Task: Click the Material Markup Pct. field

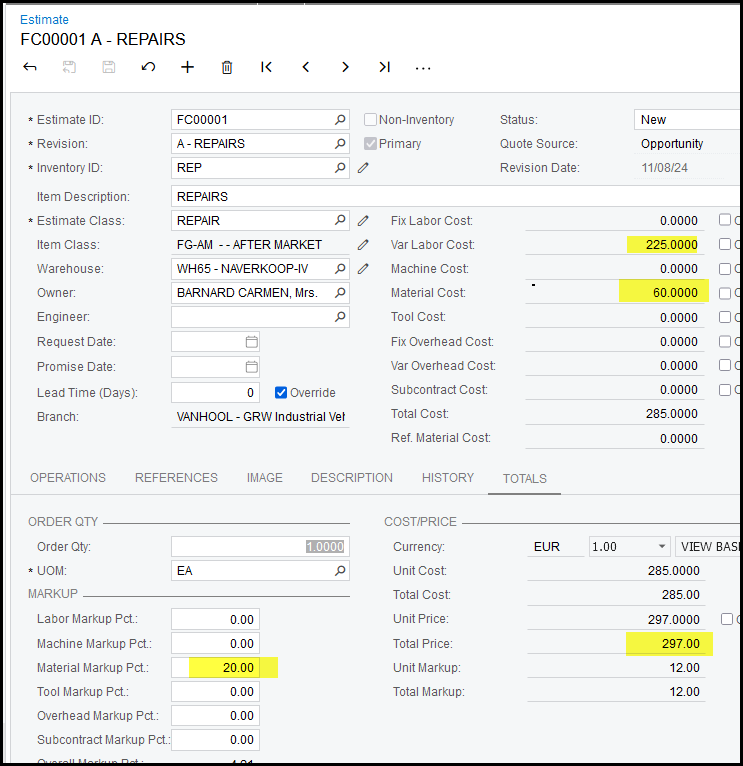Action: 215,668
